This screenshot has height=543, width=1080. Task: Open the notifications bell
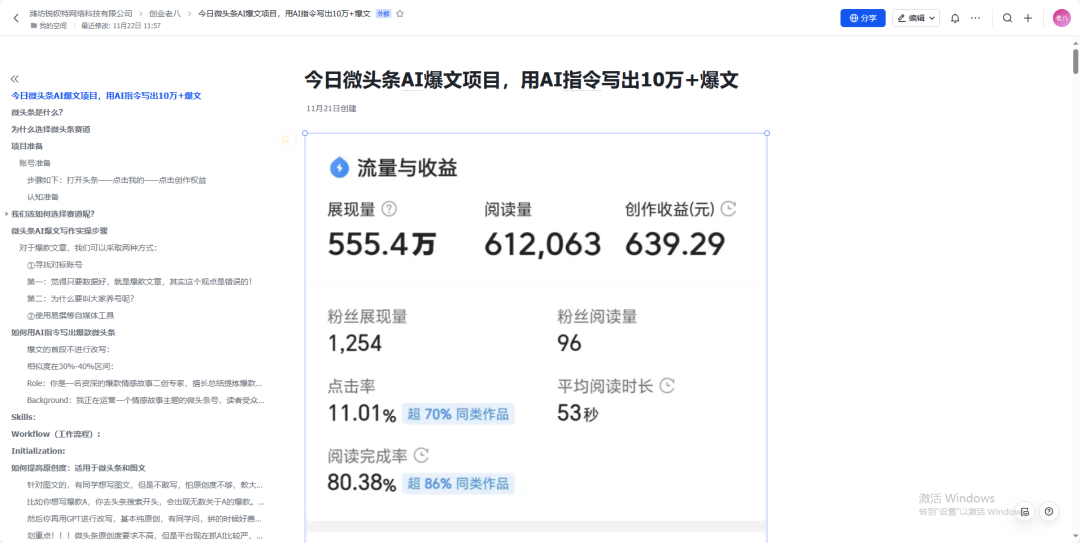pos(955,18)
